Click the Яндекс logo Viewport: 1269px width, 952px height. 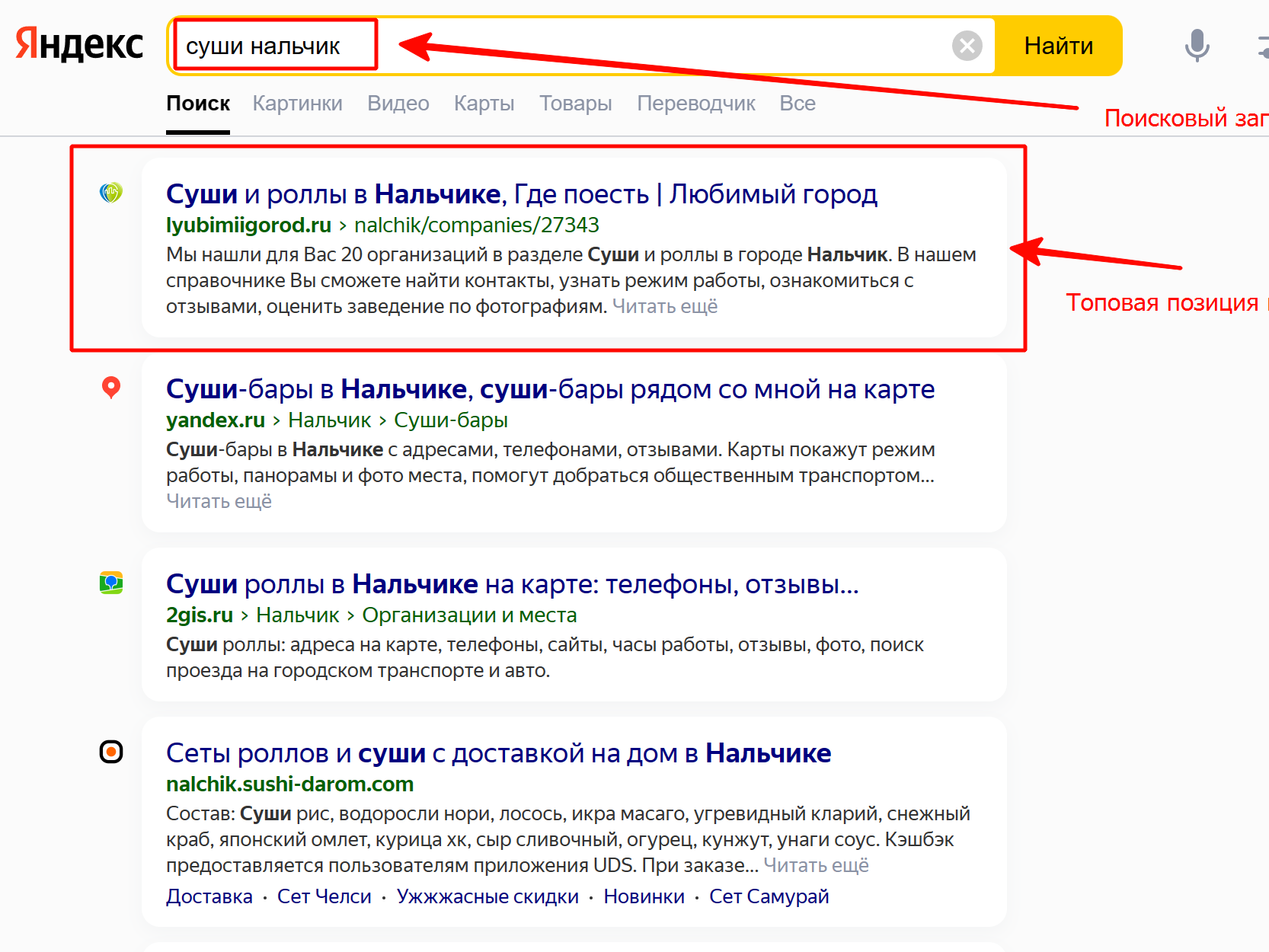click(79, 44)
